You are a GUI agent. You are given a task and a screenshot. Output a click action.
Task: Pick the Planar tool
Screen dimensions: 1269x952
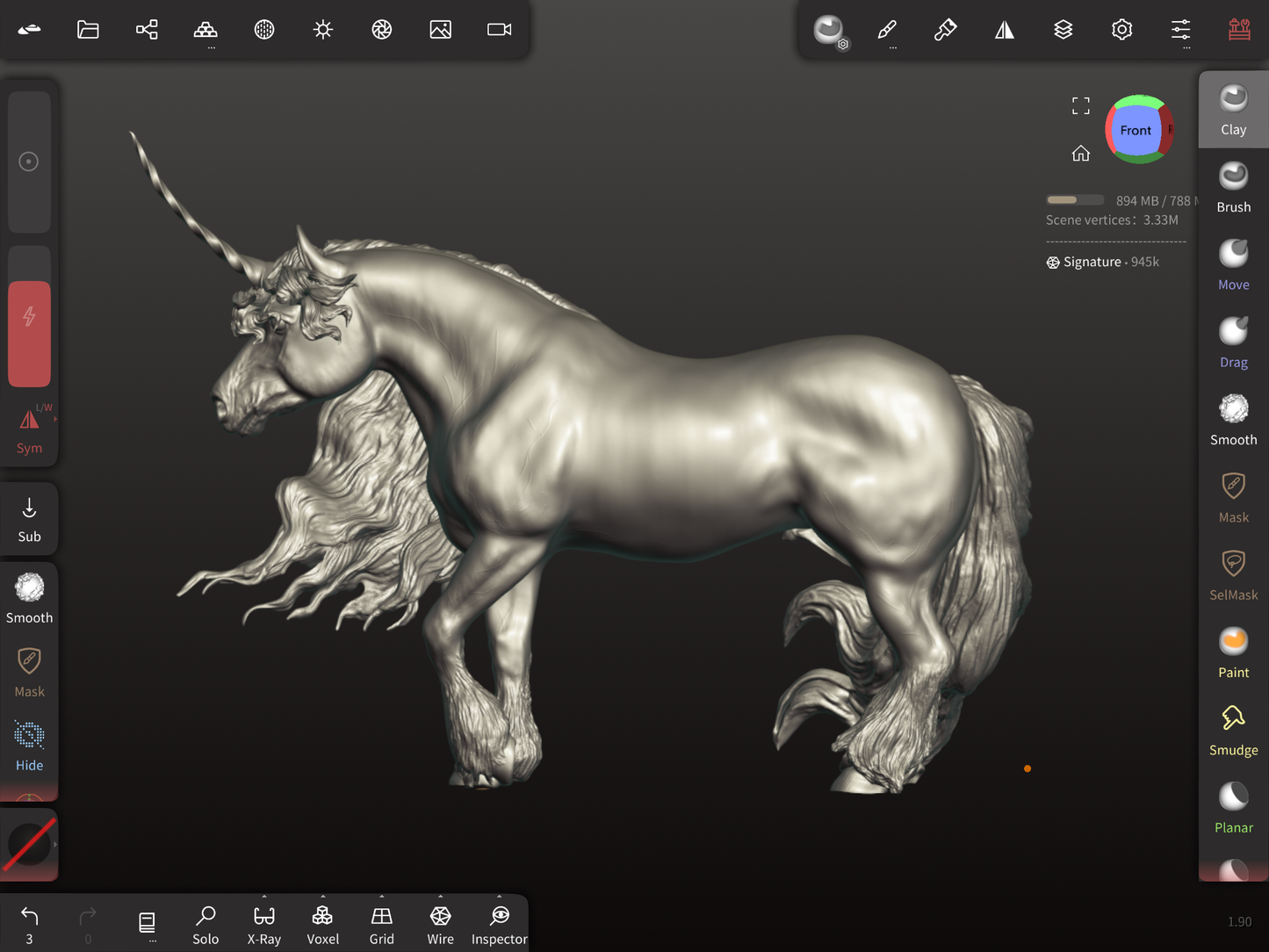(1233, 808)
